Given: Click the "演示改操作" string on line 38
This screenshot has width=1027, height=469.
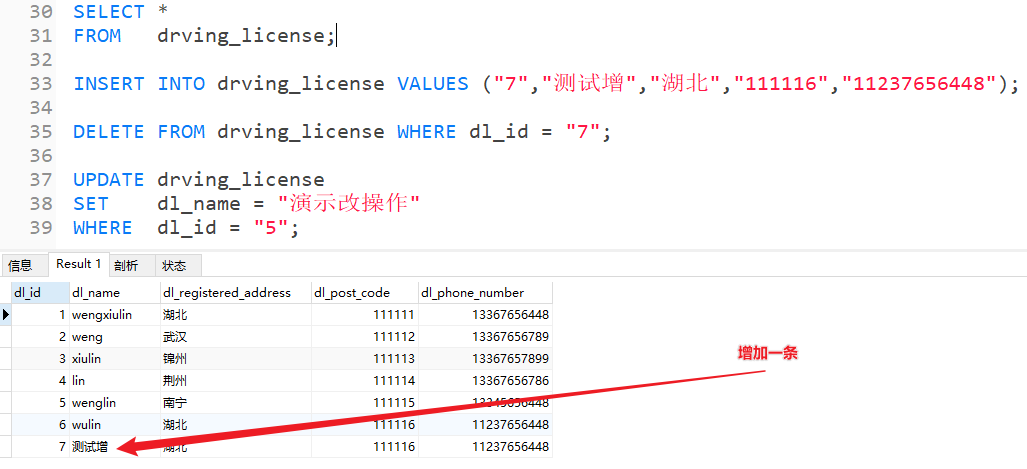Looking at the screenshot, I should 348,204.
